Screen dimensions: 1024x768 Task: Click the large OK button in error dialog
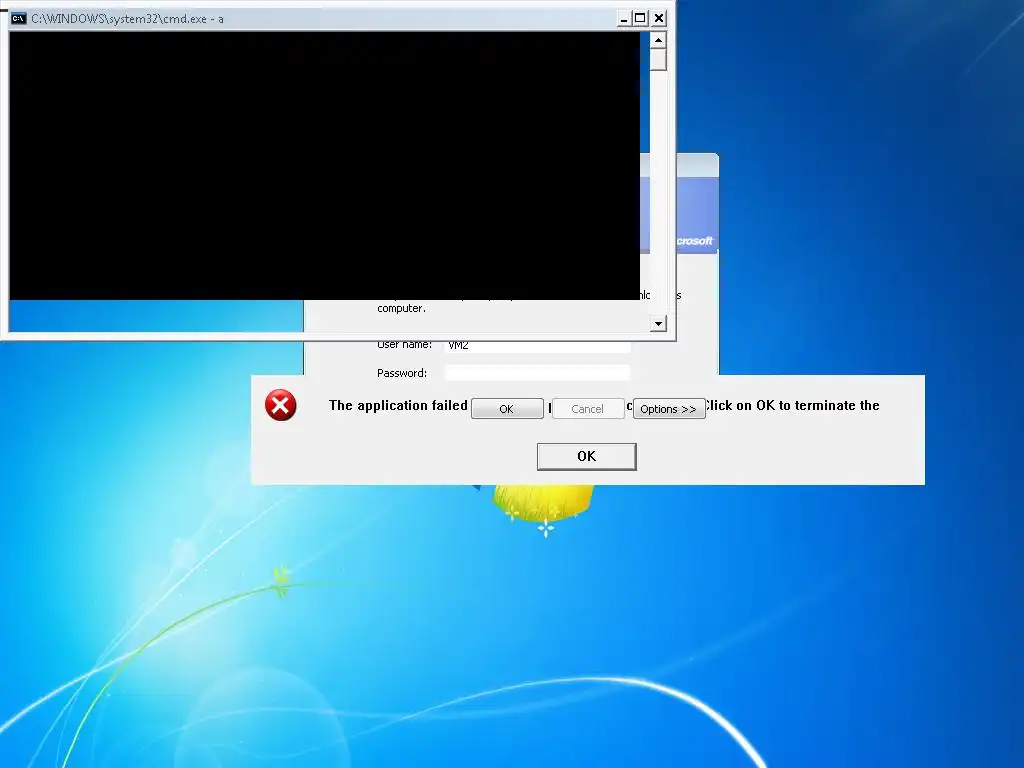[x=586, y=456]
